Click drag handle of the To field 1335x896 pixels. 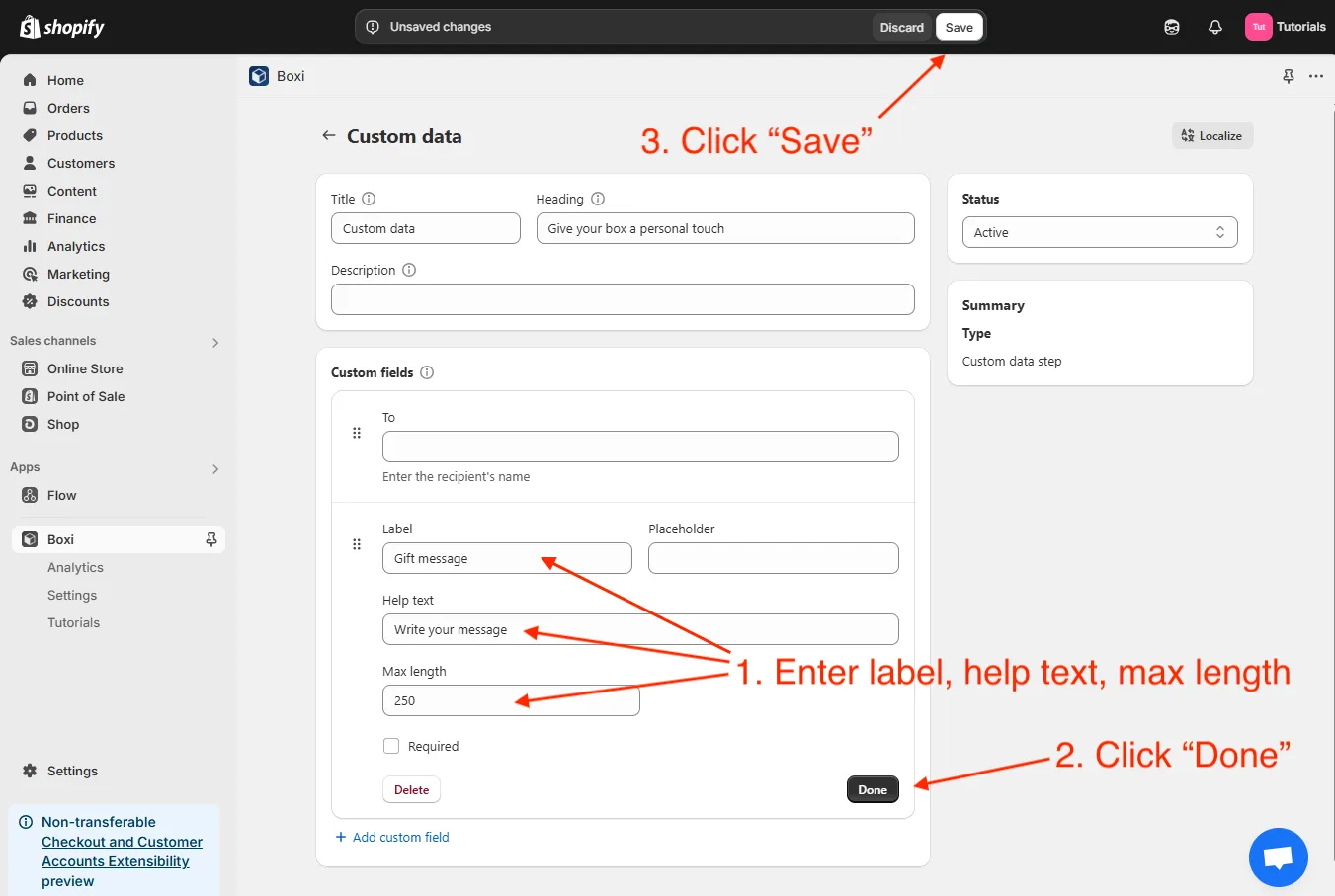click(357, 433)
